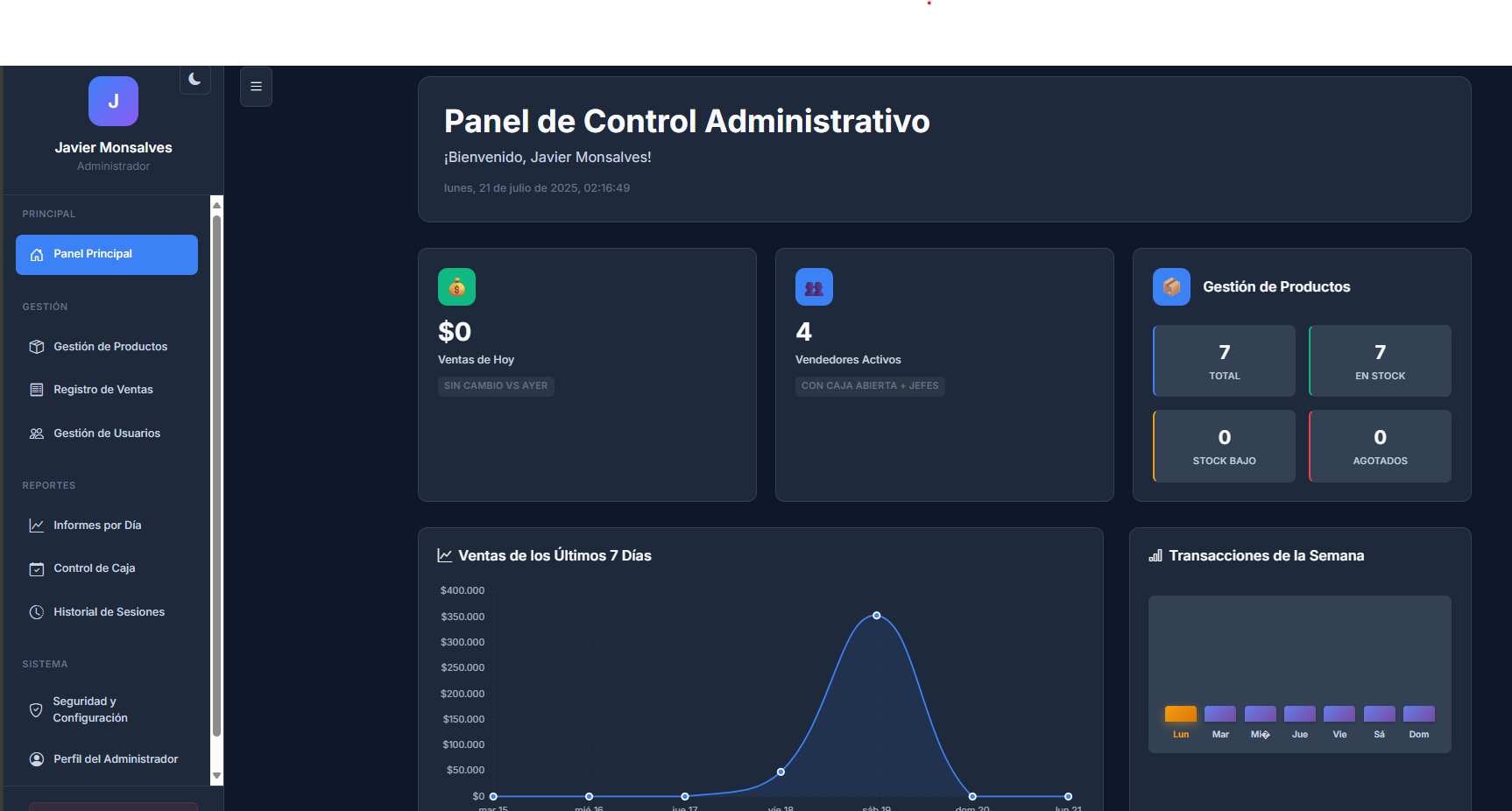The width and height of the screenshot is (1512, 811).
Task: Click the sáb 19 peak data point
Action: [x=877, y=616]
